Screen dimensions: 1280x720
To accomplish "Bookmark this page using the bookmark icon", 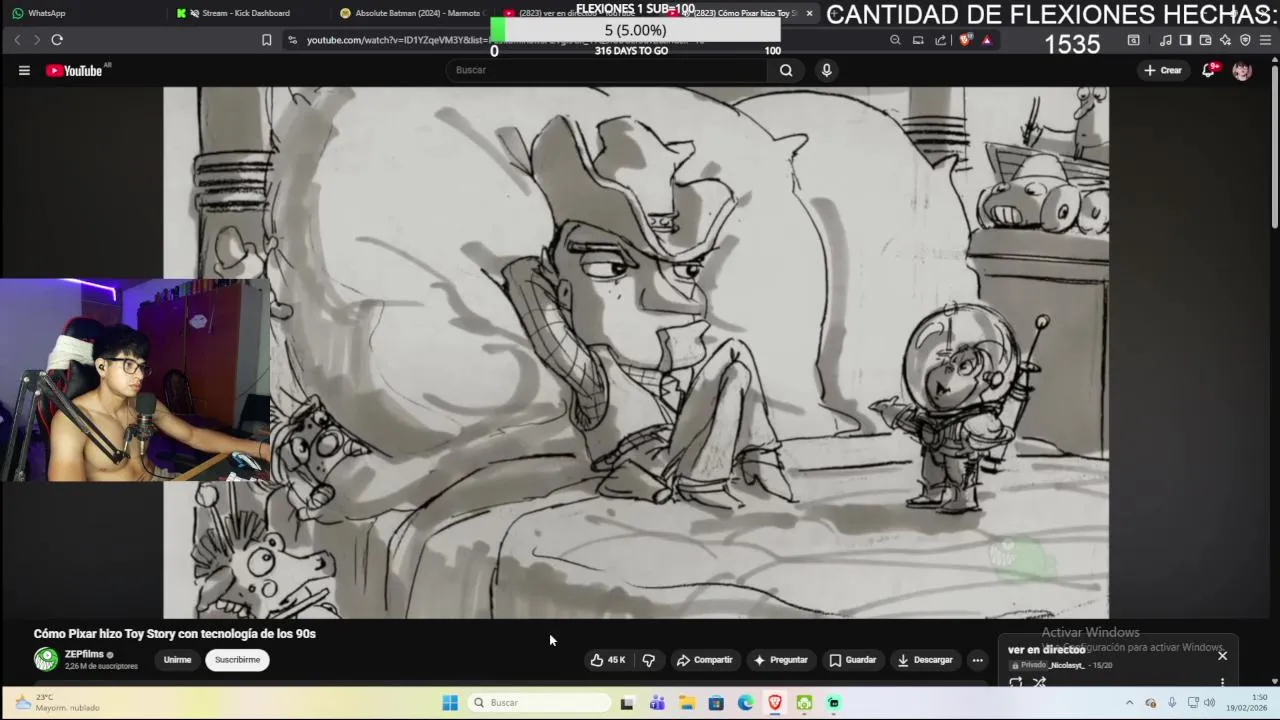I will click(x=266, y=40).
